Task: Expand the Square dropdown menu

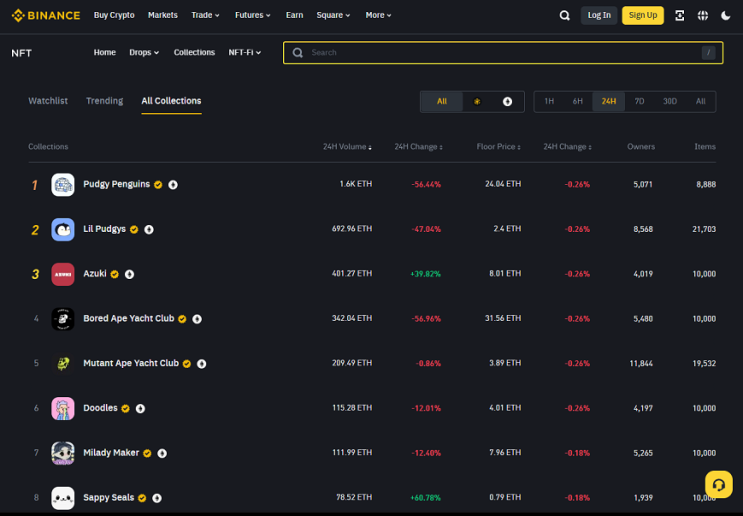Action: tap(333, 15)
